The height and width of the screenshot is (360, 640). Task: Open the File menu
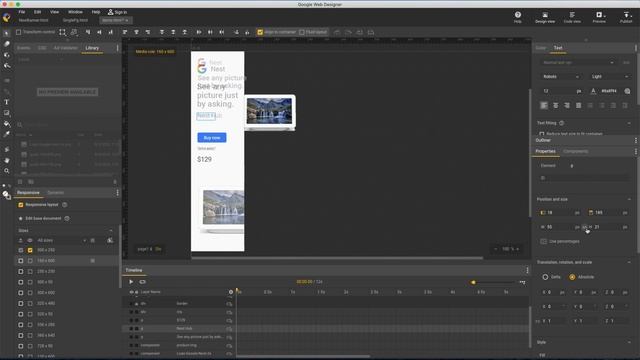22,12
